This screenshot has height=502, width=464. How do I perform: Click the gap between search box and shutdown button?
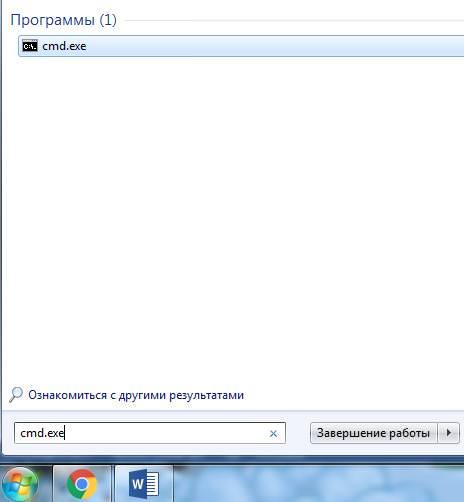coord(298,433)
